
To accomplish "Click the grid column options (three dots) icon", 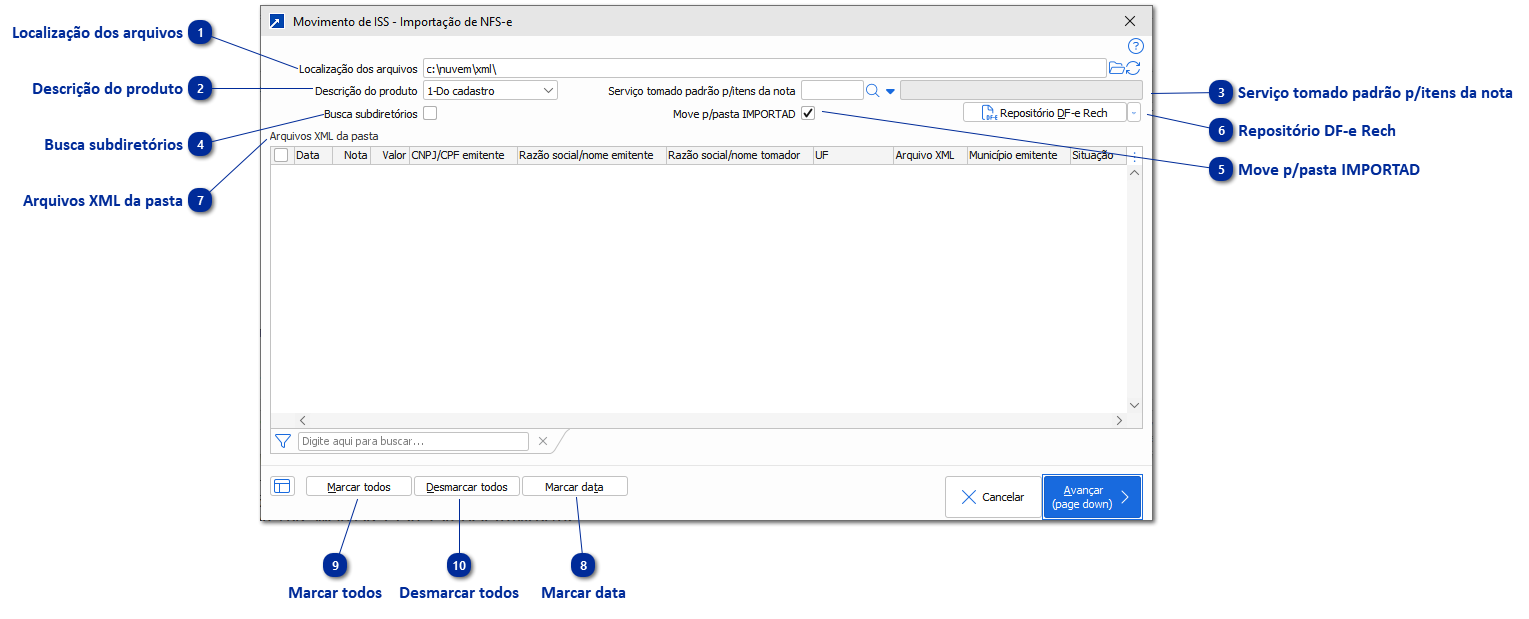I will 1134,156.
